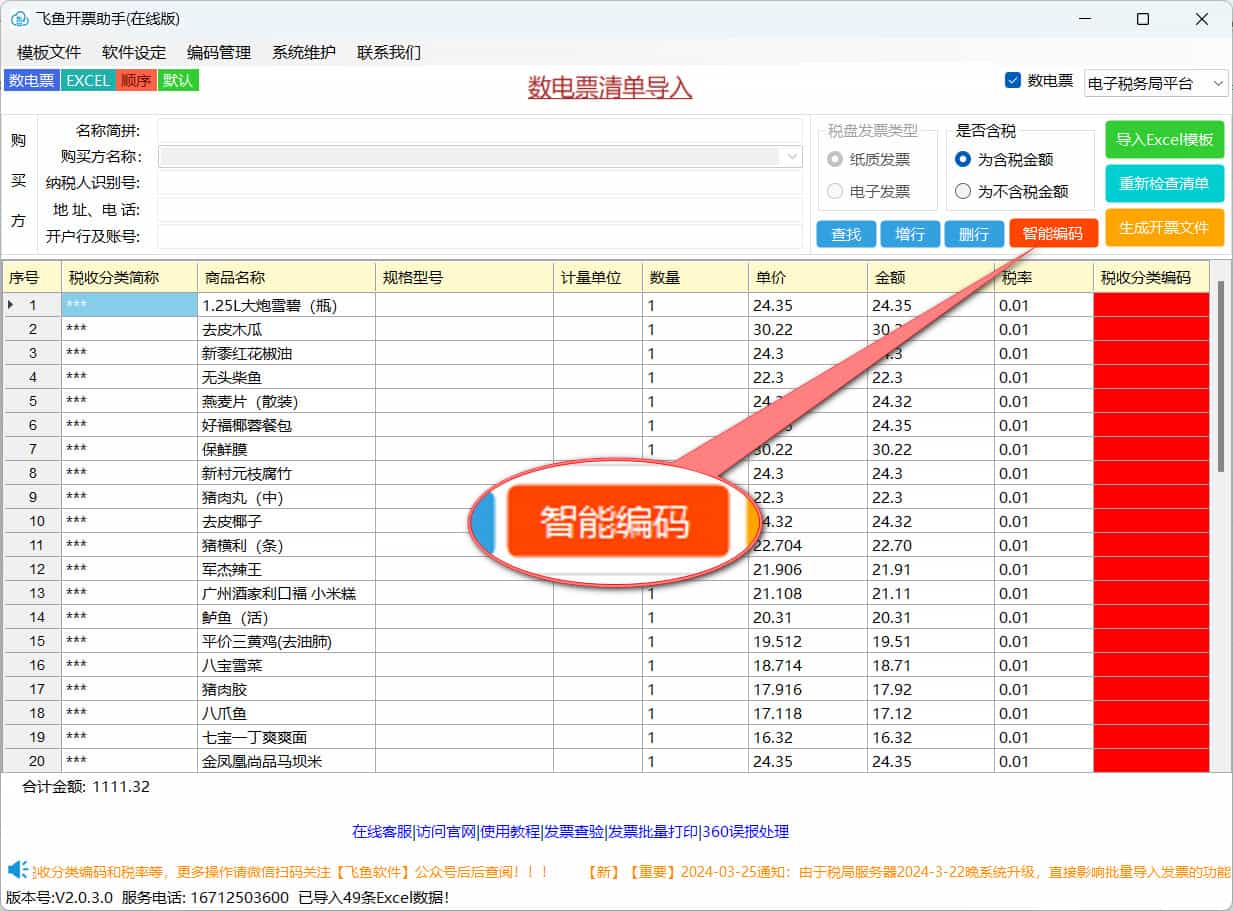Click the 导入Excel模板 button

pos(1165,140)
